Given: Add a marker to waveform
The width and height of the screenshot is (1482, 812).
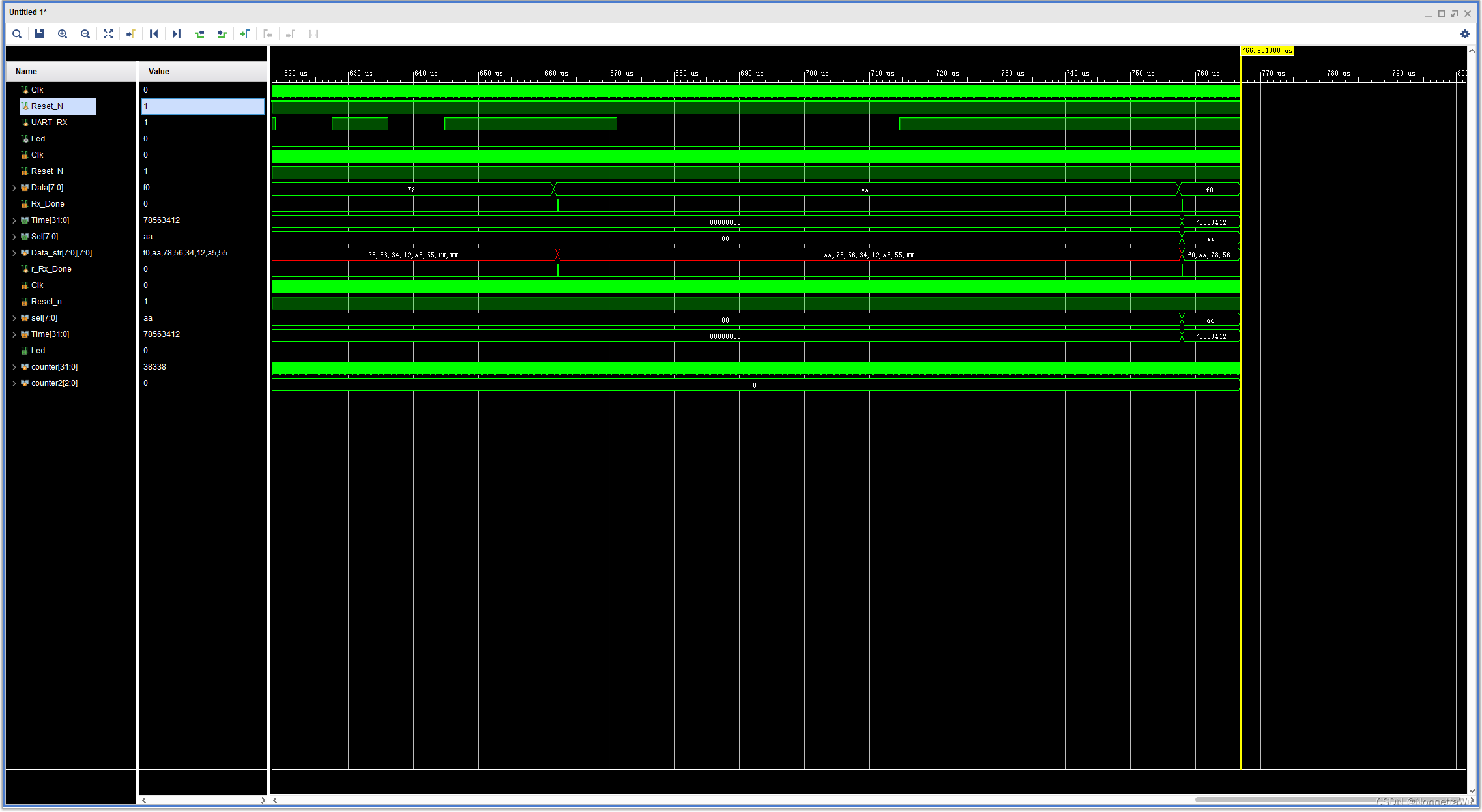Looking at the screenshot, I should [245, 34].
